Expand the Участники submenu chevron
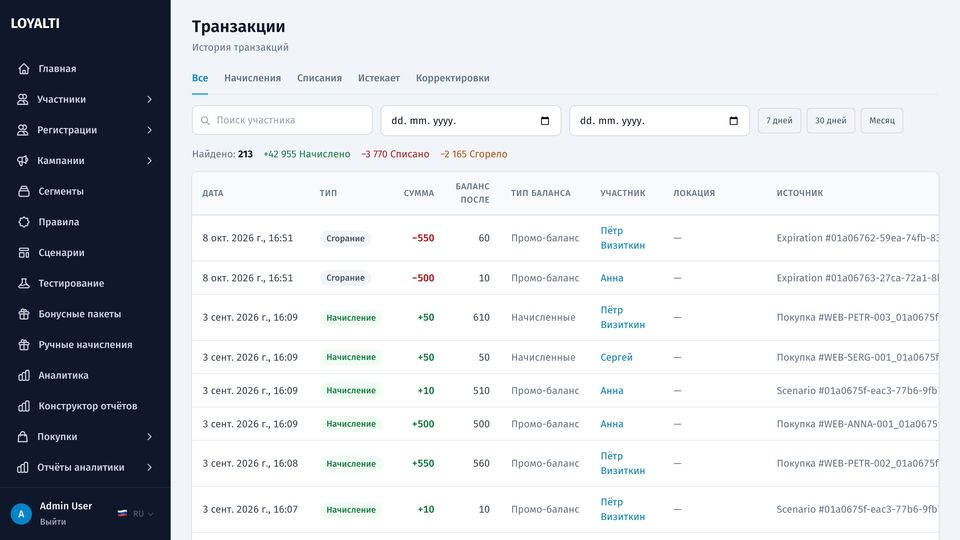960x540 pixels. tap(149, 99)
